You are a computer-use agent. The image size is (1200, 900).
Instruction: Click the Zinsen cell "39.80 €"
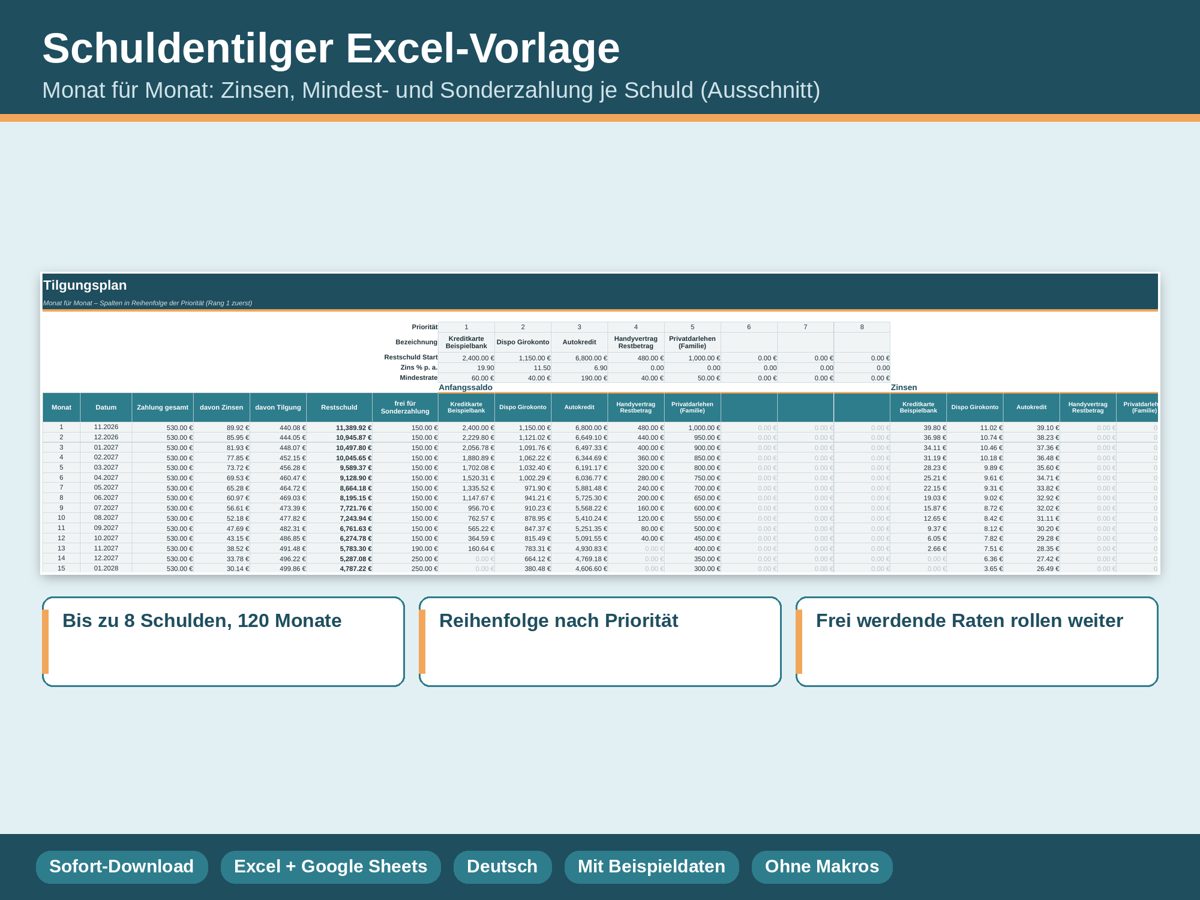tap(918, 427)
